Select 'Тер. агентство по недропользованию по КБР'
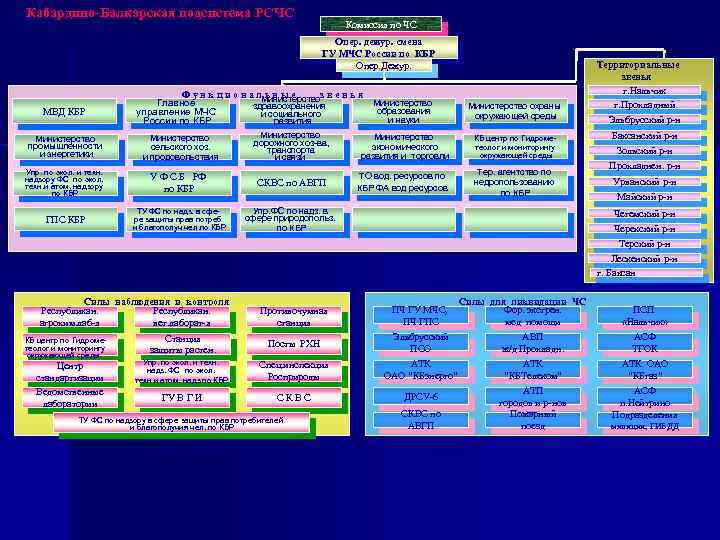Image resolution: width=720 pixels, height=540 pixels. [515, 183]
